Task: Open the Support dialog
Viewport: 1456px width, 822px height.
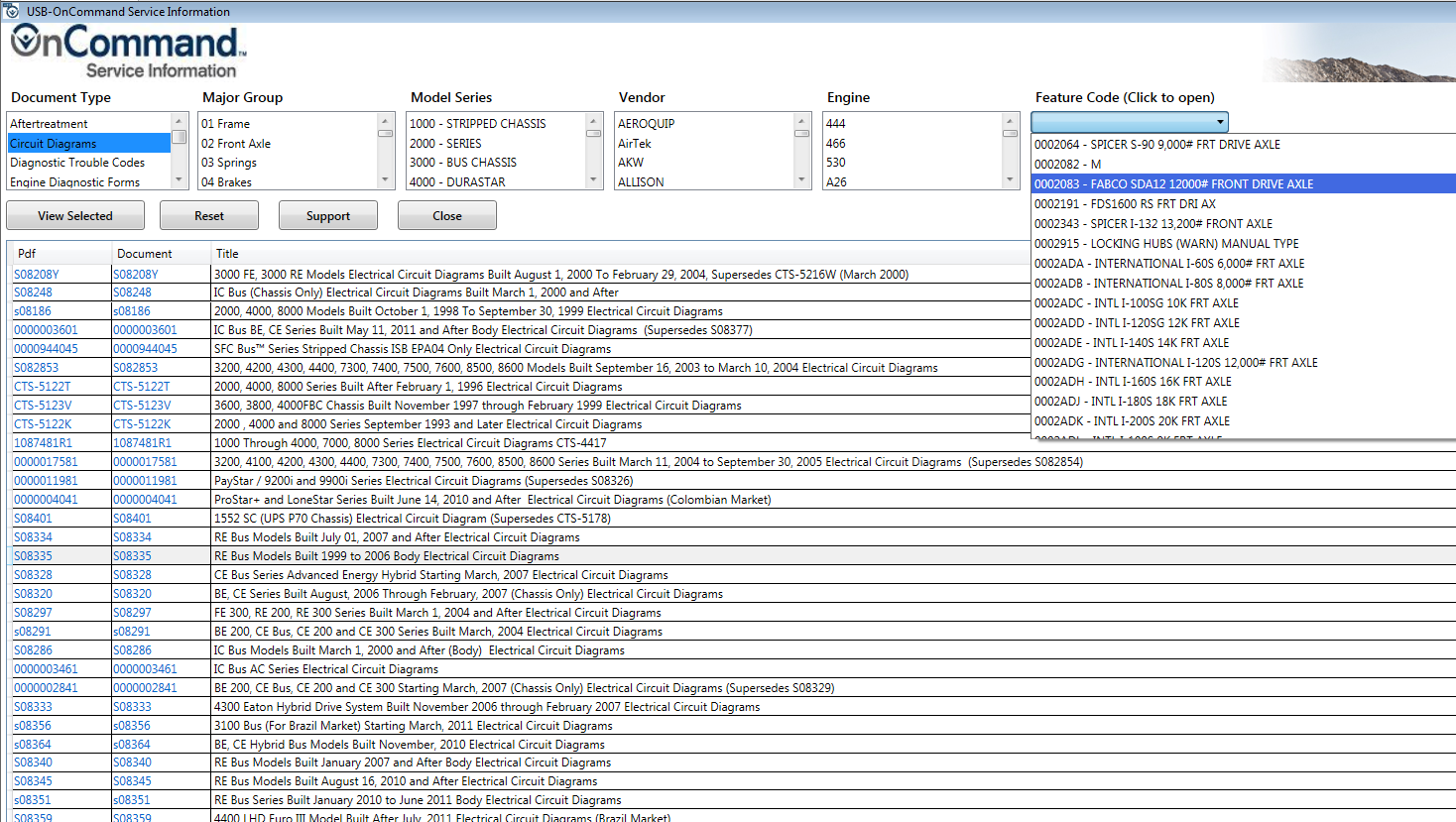Action: (327, 215)
